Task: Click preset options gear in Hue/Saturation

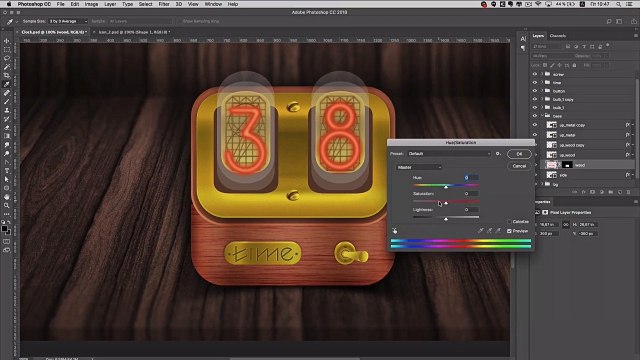Action: [x=498, y=153]
